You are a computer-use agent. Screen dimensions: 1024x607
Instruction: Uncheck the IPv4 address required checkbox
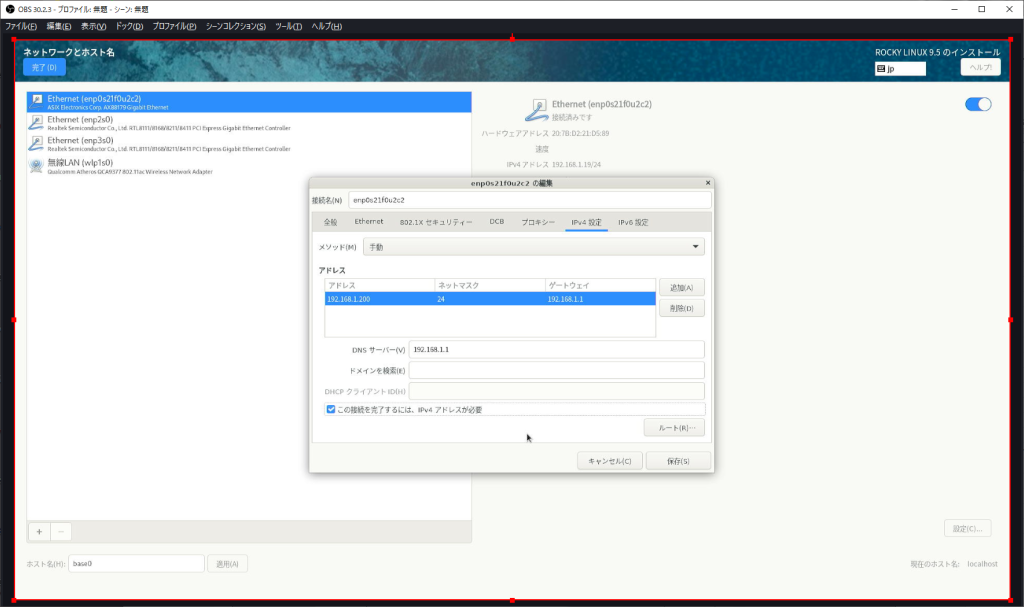point(331,409)
